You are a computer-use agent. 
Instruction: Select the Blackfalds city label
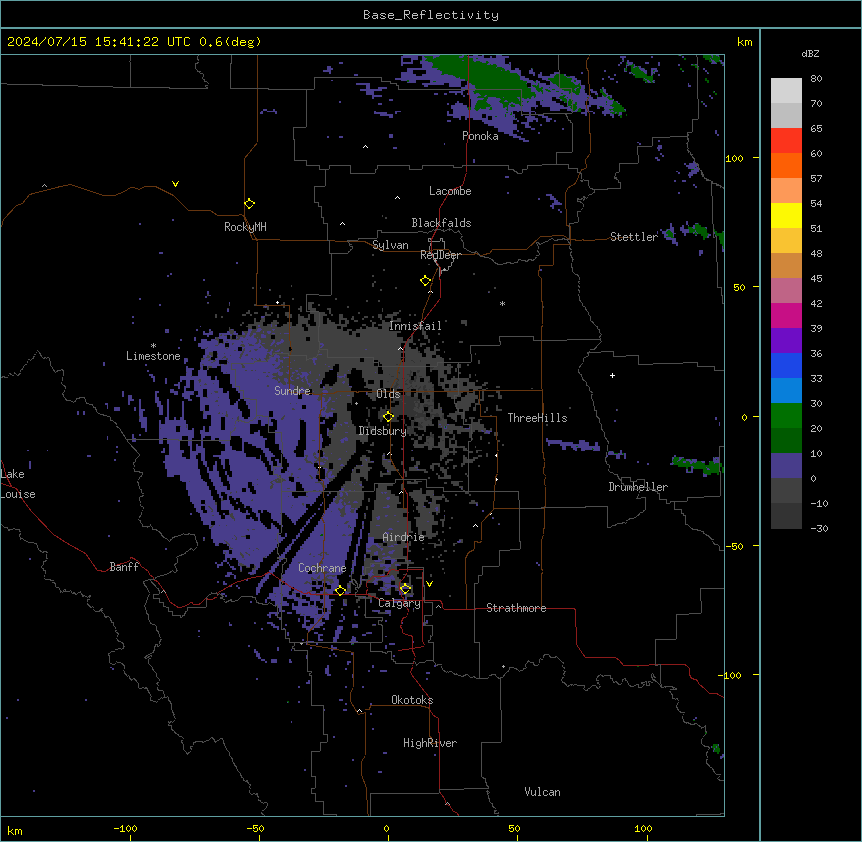click(x=441, y=223)
